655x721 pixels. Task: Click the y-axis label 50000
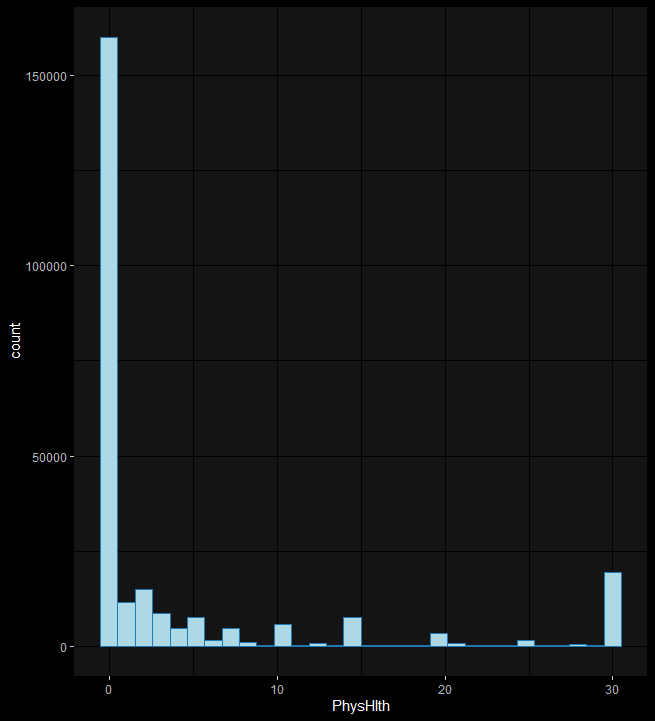(x=49, y=458)
